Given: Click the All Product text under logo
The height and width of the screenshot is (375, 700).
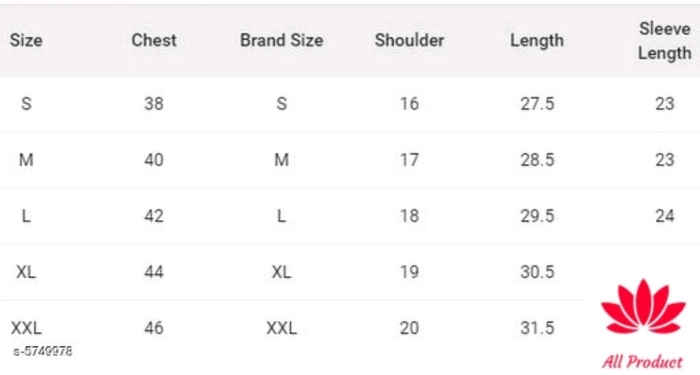Looking at the screenshot, I should click(x=642, y=362).
